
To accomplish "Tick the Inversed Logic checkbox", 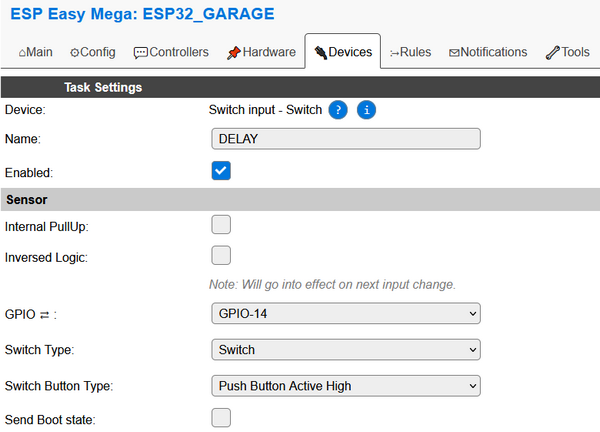I will click(221, 255).
